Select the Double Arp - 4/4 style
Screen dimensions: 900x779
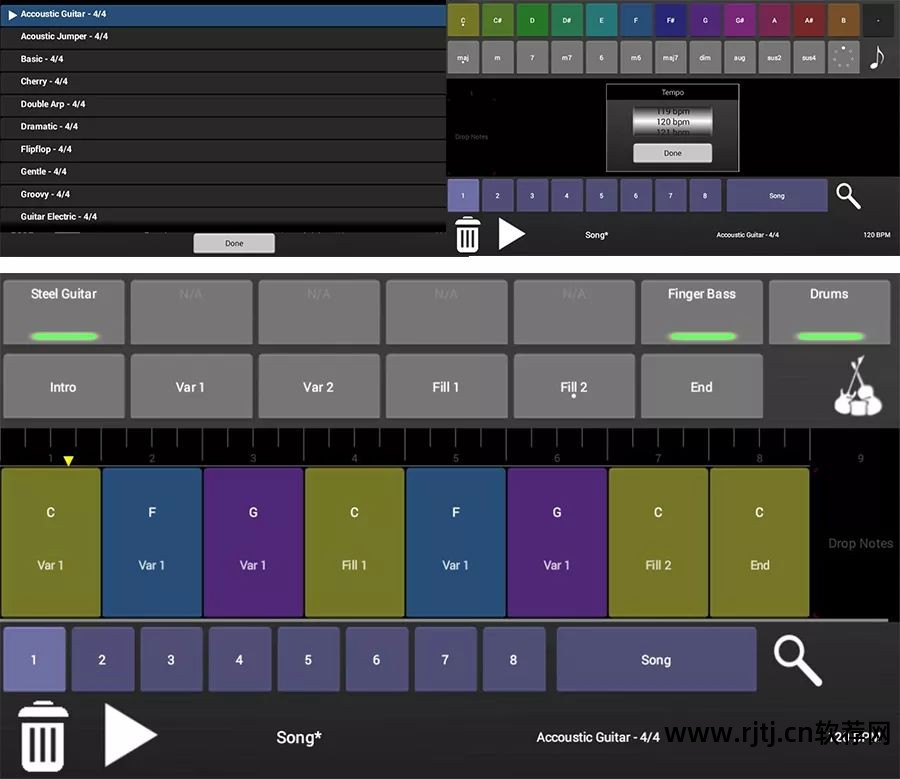(x=223, y=104)
